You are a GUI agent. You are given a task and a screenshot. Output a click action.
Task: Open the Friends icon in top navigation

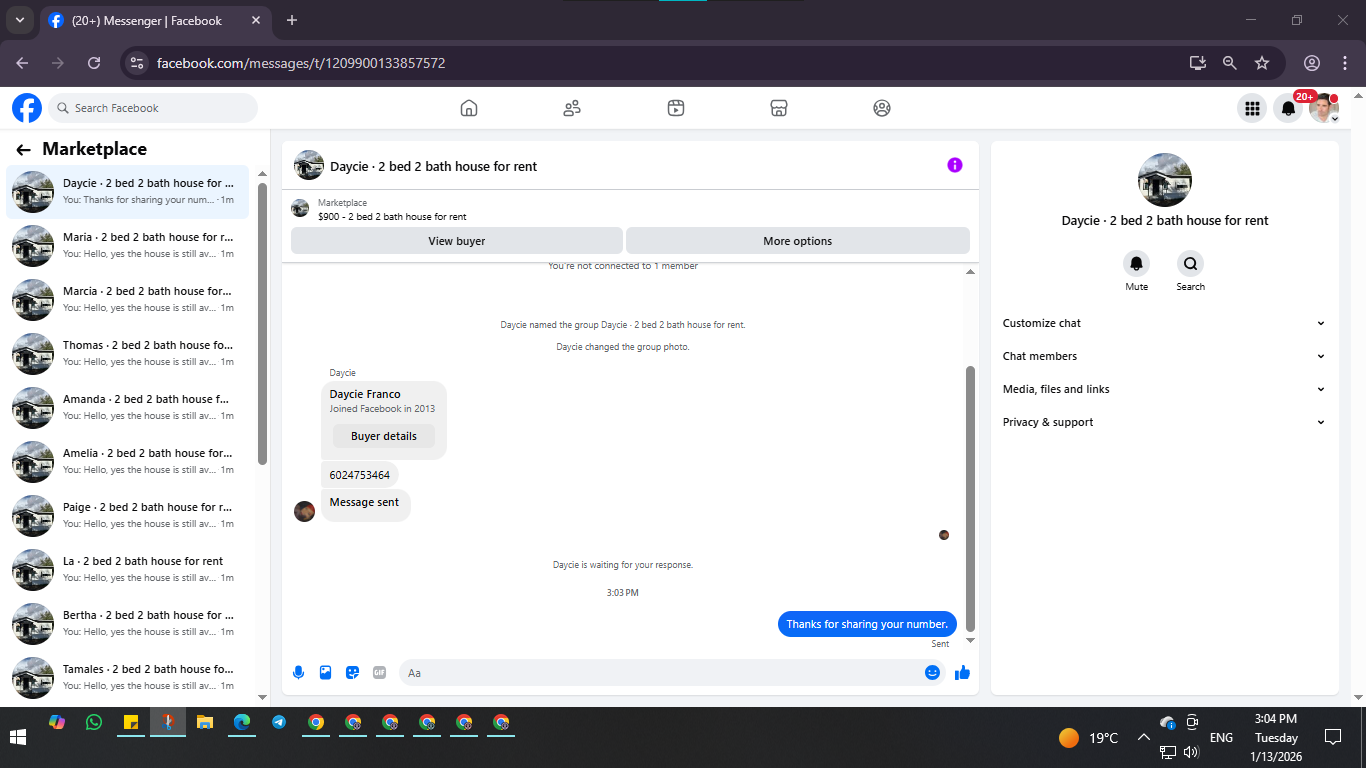(572, 108)
